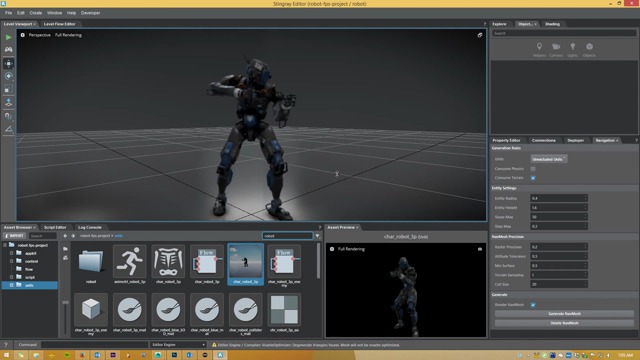The image size is (640, 360).
Task: Enable the Consume Physics checkbox
Action: [x=533, y=169]
